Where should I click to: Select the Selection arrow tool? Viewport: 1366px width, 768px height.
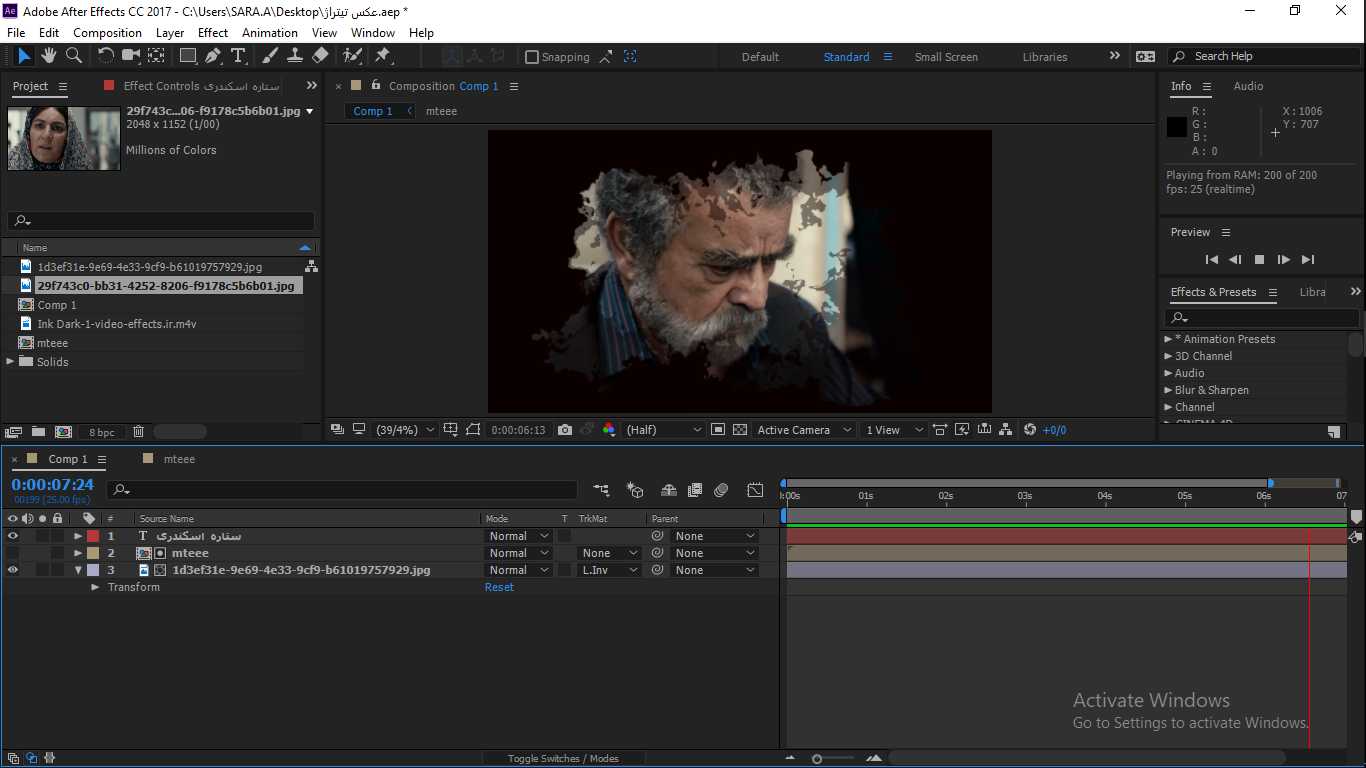(25, 56)
